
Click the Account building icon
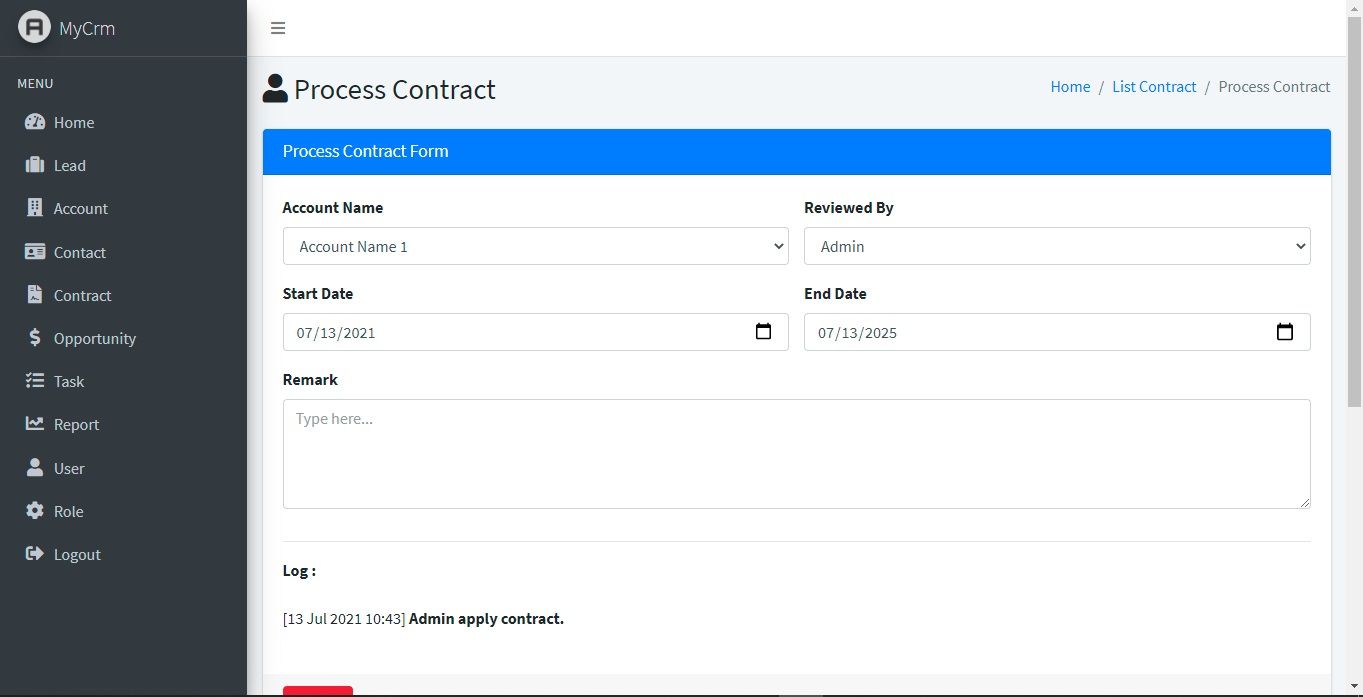click(x=35, y=208)
